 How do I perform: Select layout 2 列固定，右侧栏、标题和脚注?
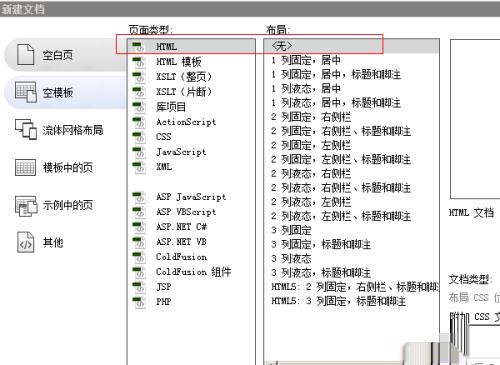tap(341, 131)
